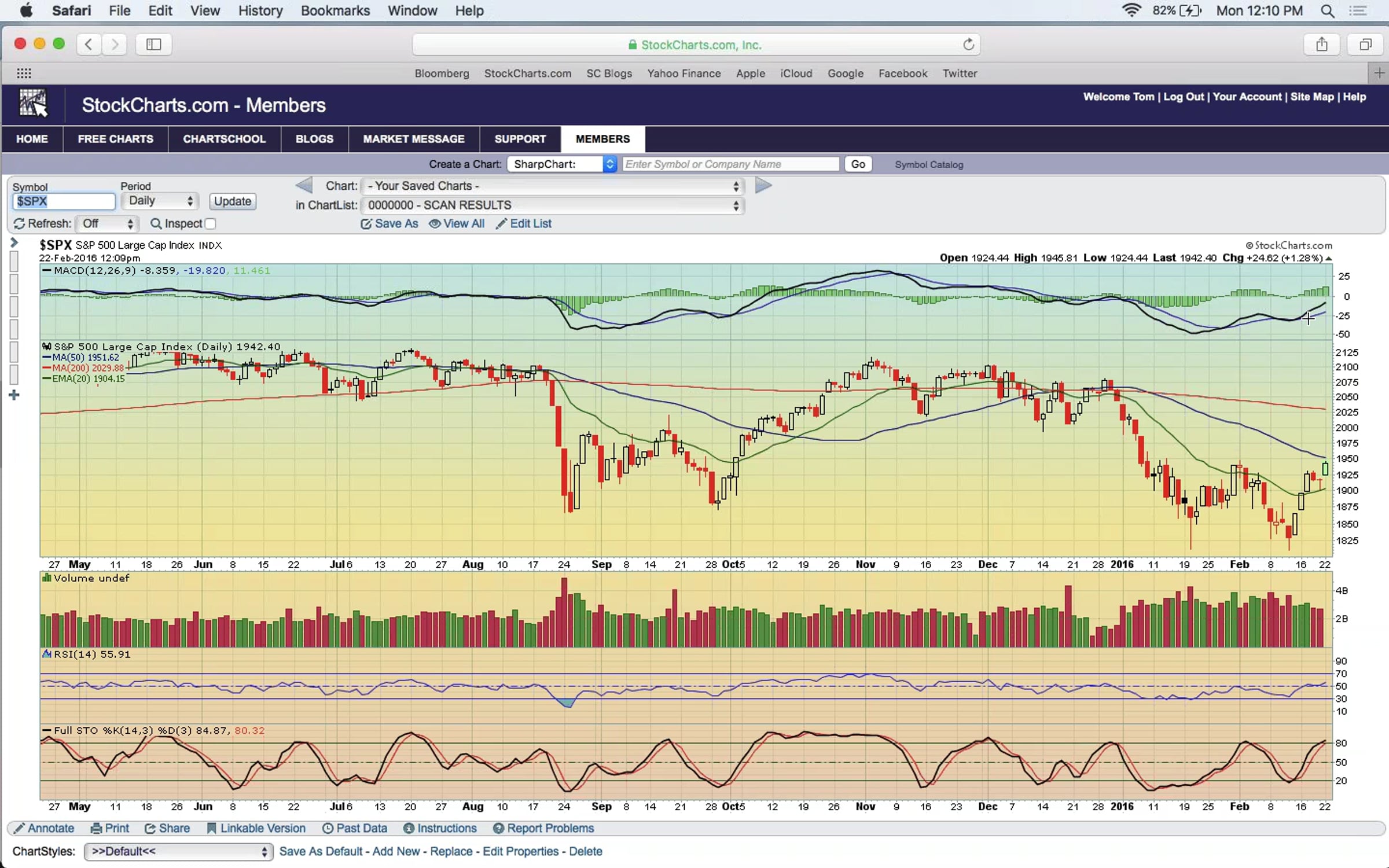Toggle the top left-side chart panel box
This screenshot has width=1389, height=868.
tap(14, 261)
